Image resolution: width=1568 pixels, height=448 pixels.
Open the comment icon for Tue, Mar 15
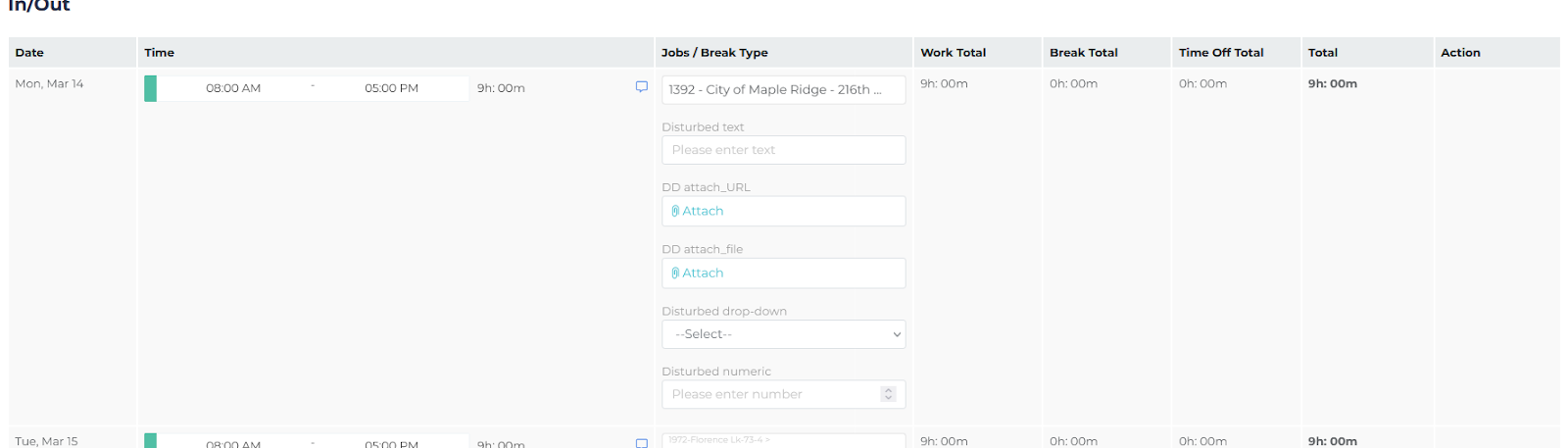642,443
